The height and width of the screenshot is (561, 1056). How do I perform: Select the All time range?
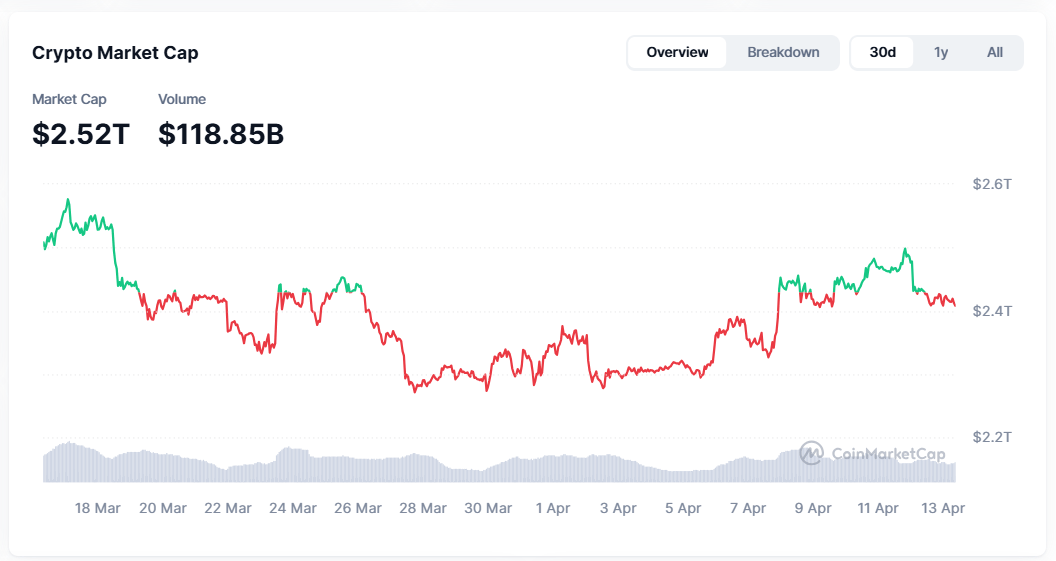(x=995, y=53)
